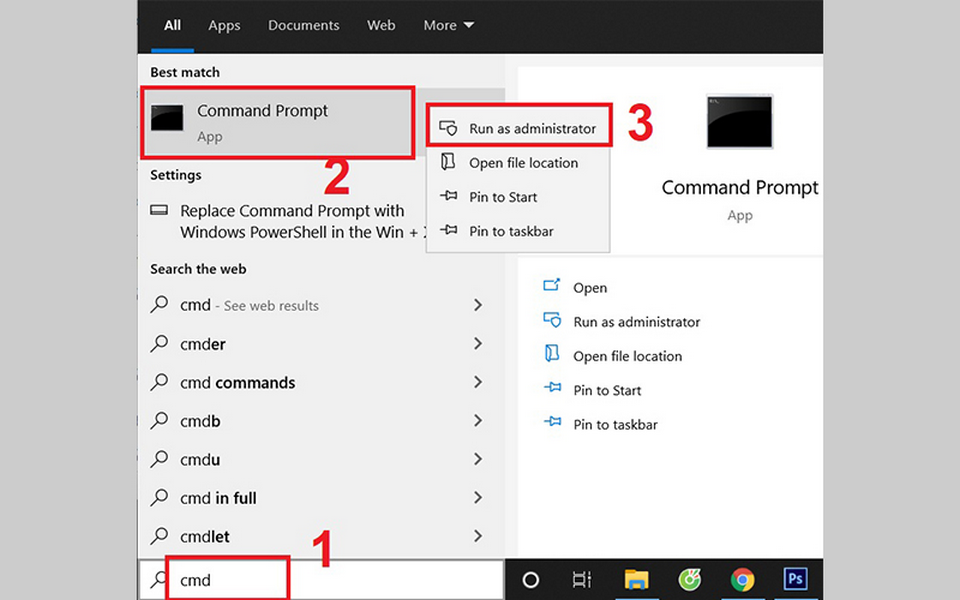Click pin icon beside context menu Pin to taskbar
The image size is (960, 600).
click(448, 230)
